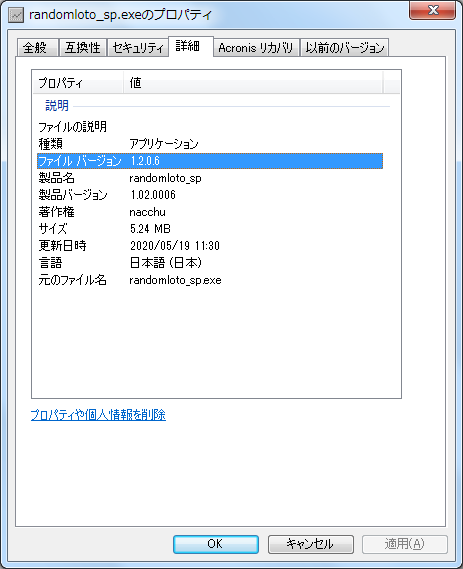Select the ファイルの説明 row

(x=210, y=127)
